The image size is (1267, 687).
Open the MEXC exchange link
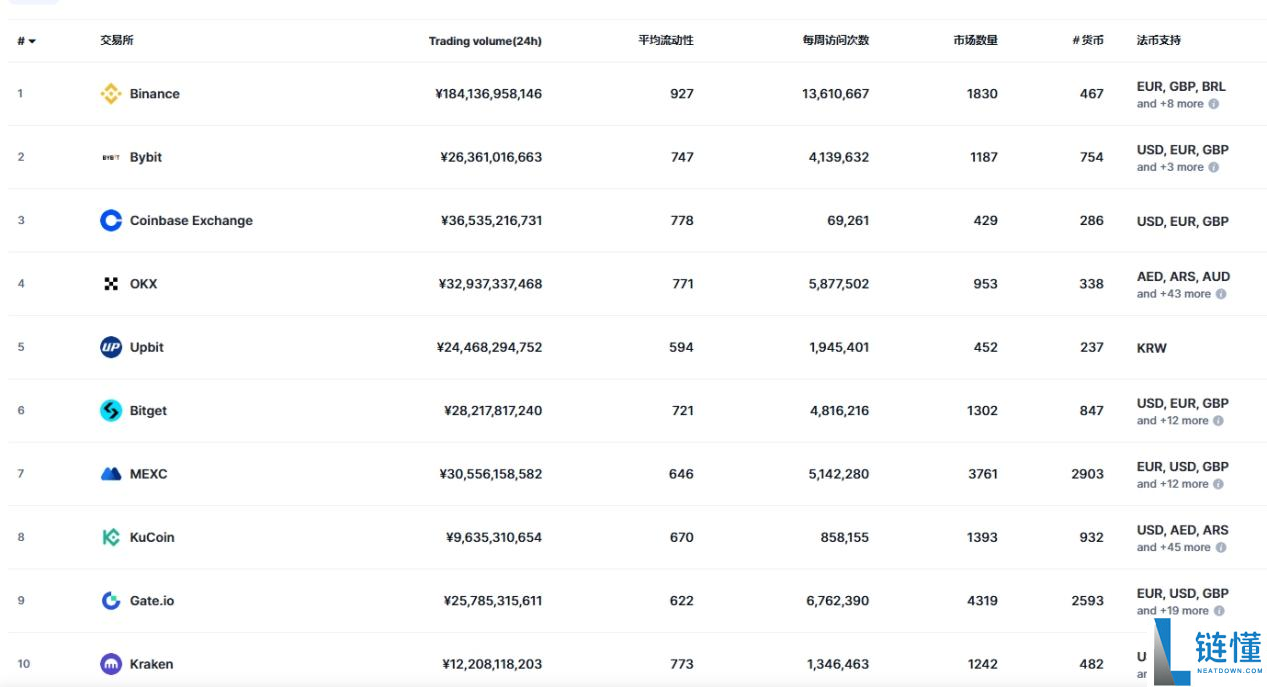148,474
